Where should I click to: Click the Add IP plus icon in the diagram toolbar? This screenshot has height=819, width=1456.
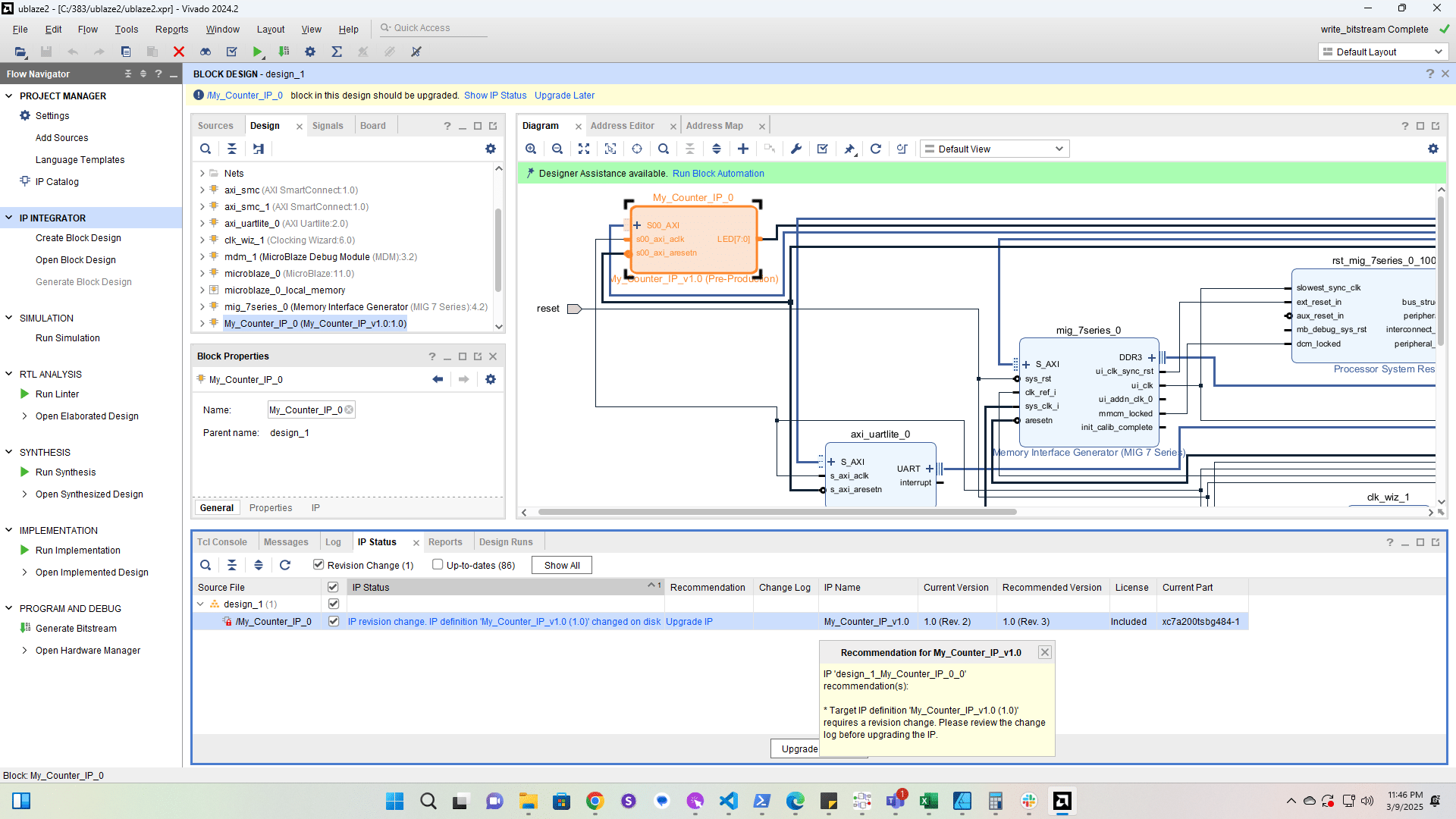[743, 149]
